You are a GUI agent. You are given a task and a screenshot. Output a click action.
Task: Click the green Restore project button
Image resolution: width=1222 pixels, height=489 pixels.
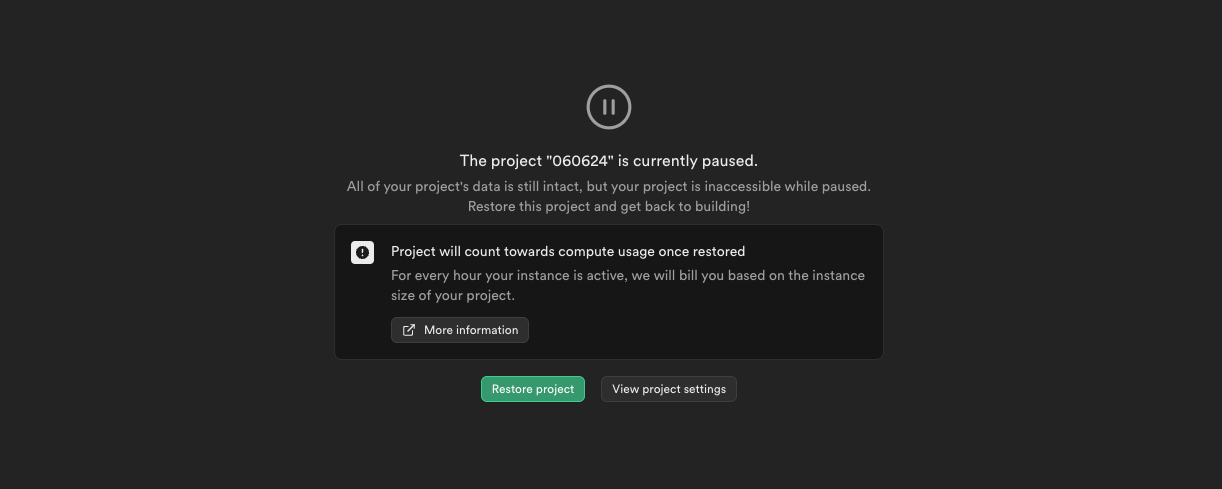click(533, 389)
